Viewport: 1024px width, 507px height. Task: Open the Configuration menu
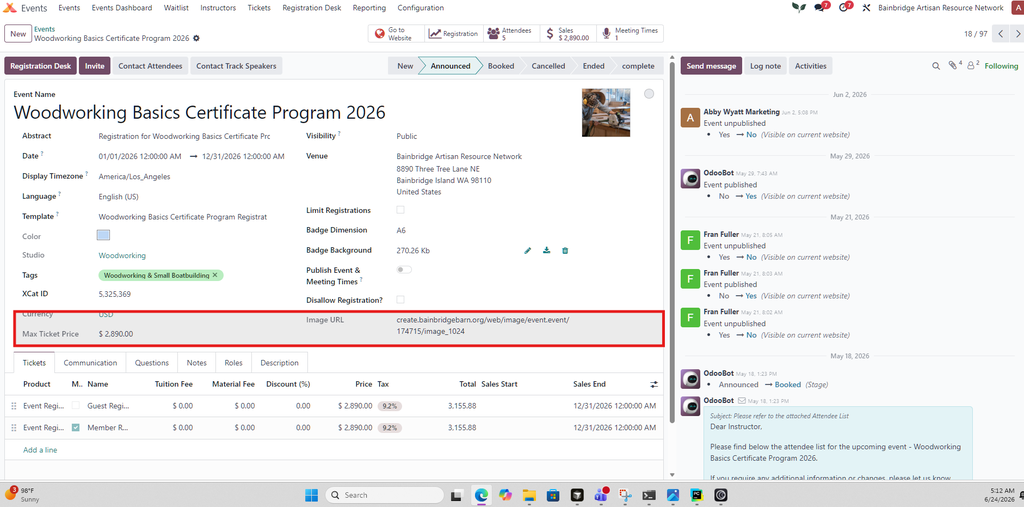[x=421, y=8]
